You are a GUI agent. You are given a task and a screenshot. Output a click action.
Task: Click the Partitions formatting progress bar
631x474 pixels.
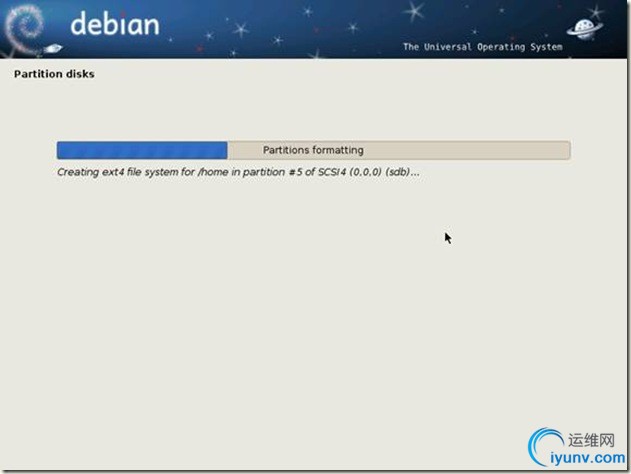(313, 150)
